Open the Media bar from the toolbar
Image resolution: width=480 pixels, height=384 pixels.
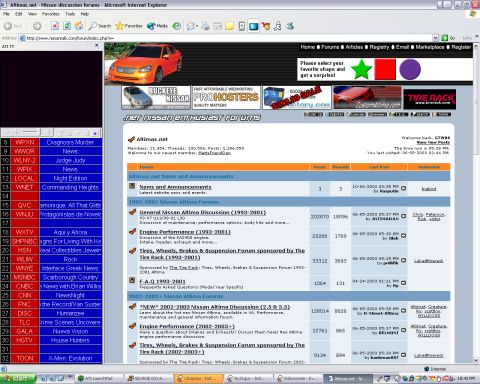(157, 26)
